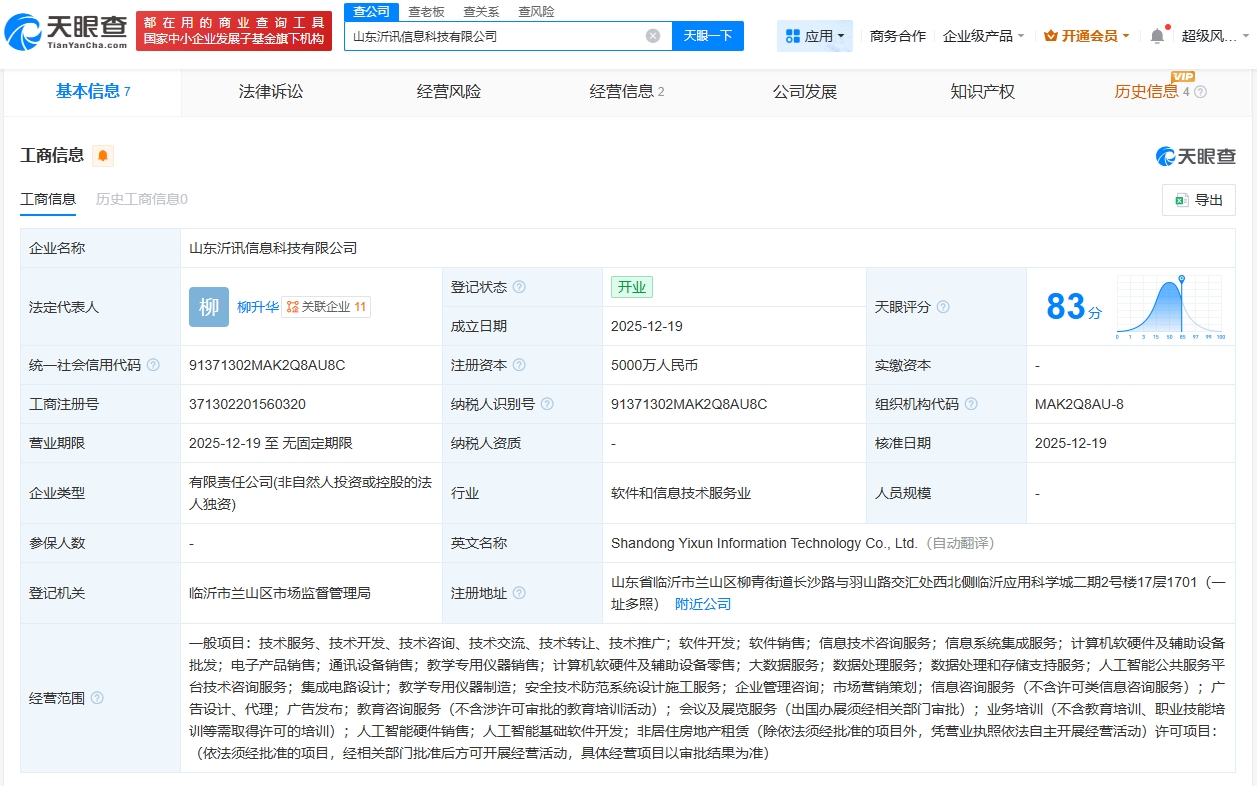Click the 导出 export button
Image resolution: width=1257 pixels, height=786 pixels.
click(x=1198, y=200)
